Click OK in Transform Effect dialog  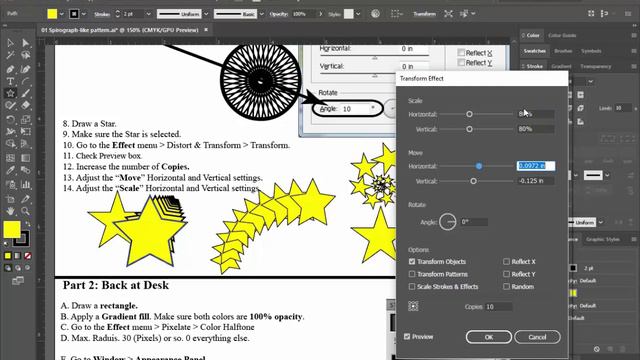(x=489, y=337)
